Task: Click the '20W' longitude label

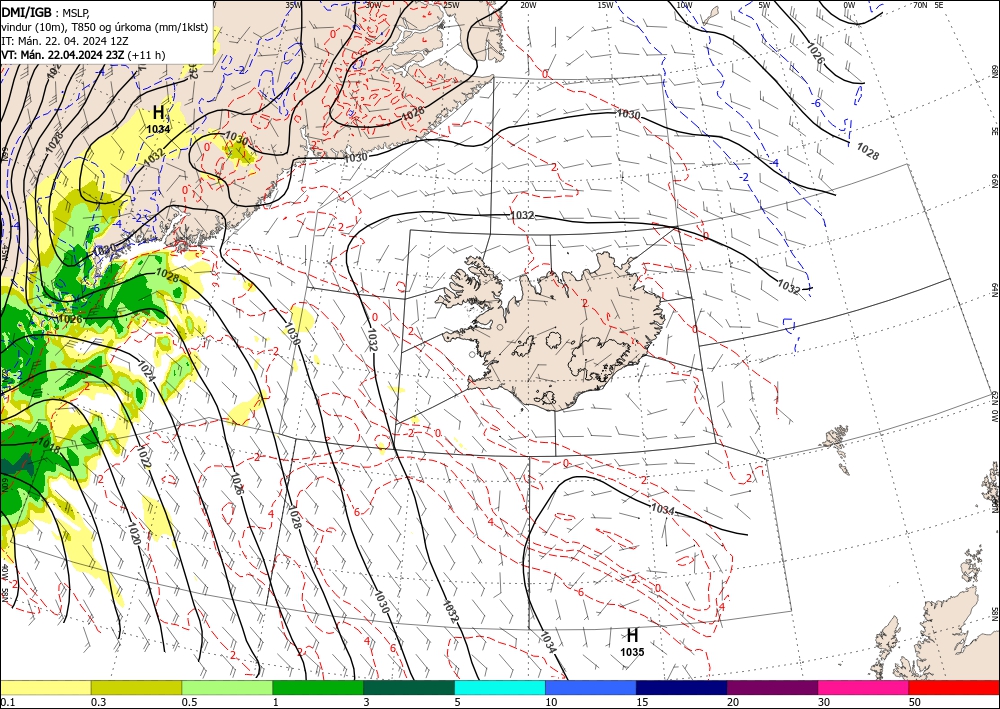Action: click(527, 5)
